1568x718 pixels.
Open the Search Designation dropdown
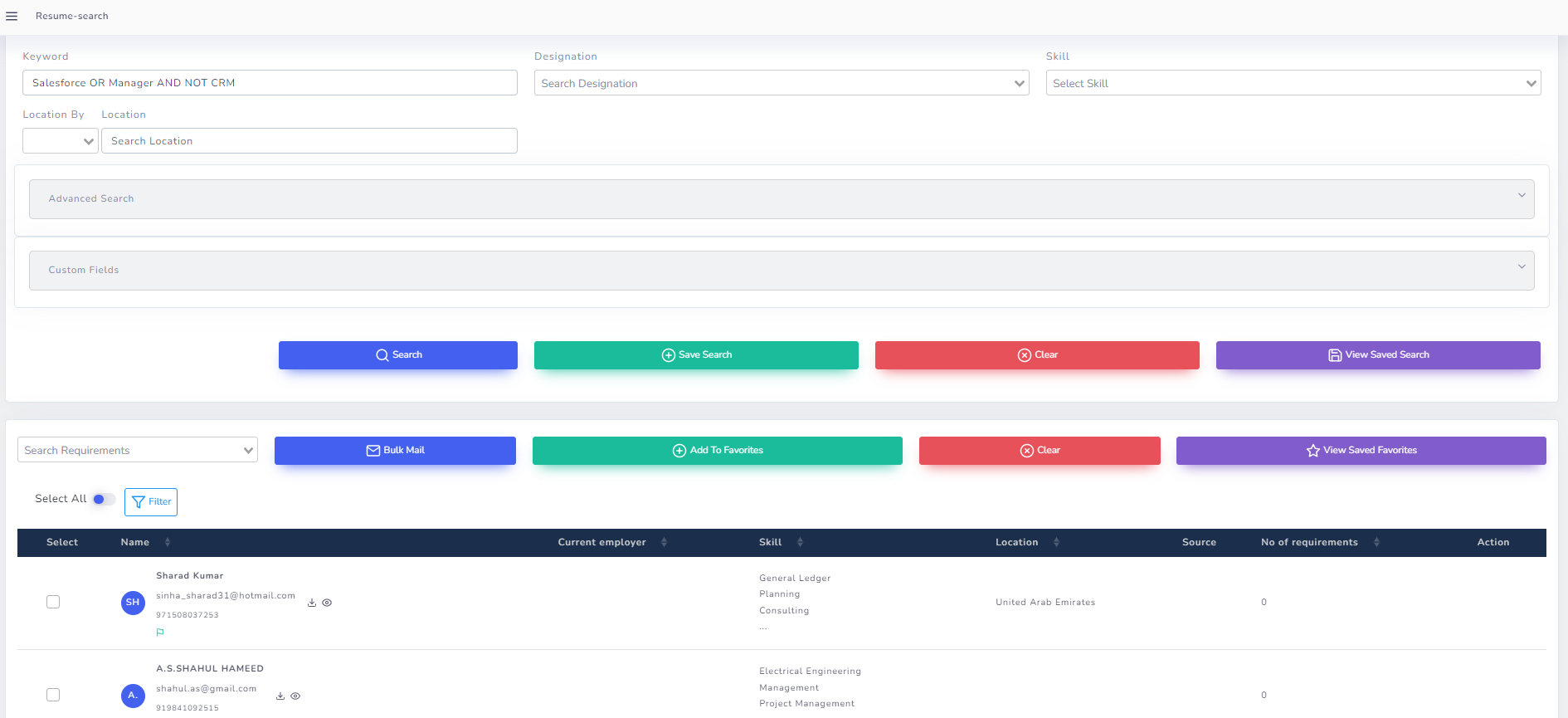[x=781, y=83]
